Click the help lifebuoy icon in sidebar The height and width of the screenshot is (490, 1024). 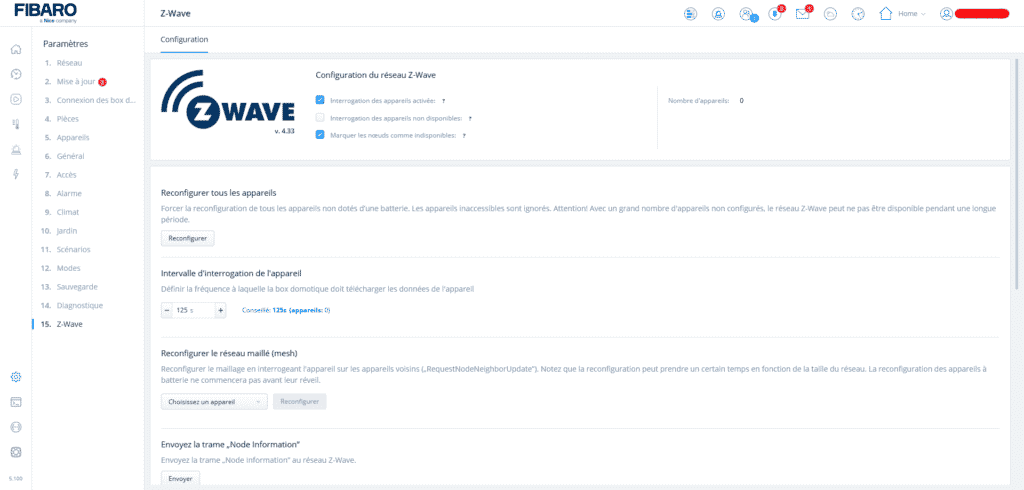[16, 452]
